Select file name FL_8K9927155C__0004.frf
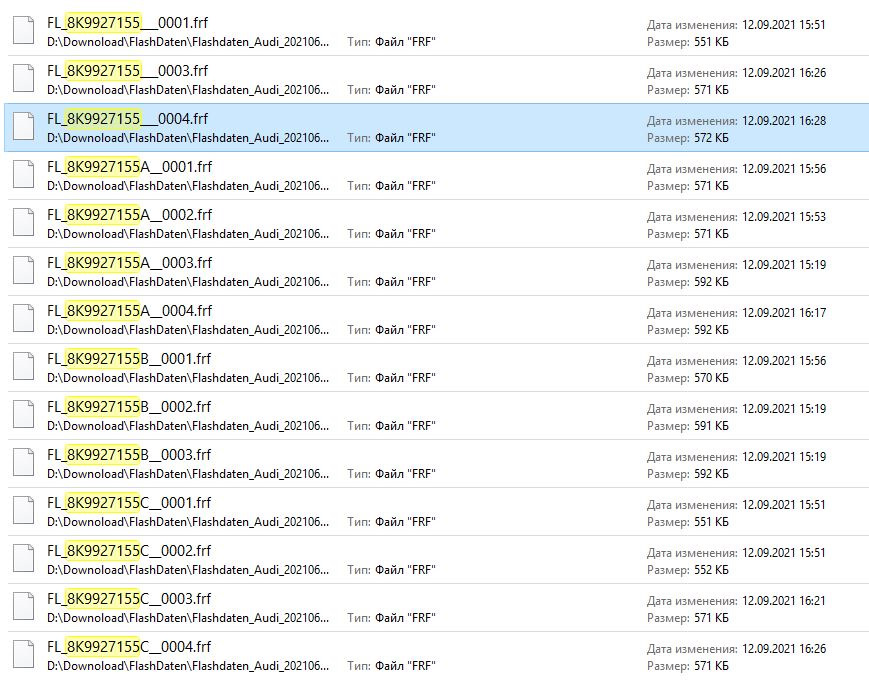The width and height of the screenshot is (869, 699). tap(129, 646)
